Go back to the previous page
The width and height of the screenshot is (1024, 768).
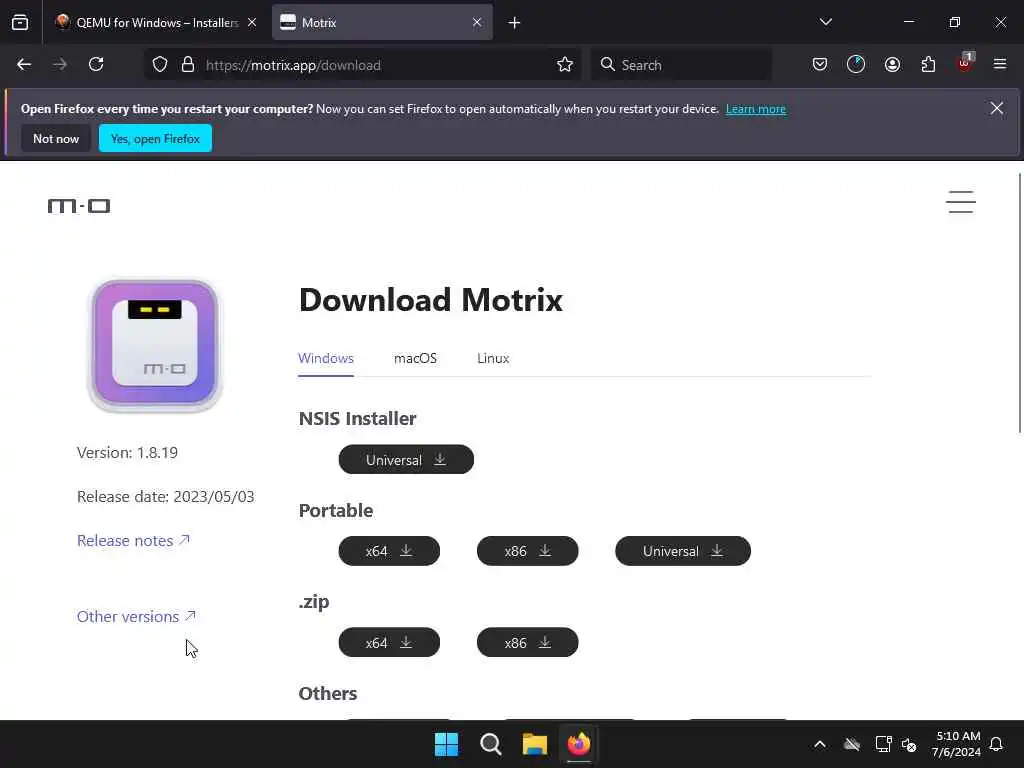[24, 65]
